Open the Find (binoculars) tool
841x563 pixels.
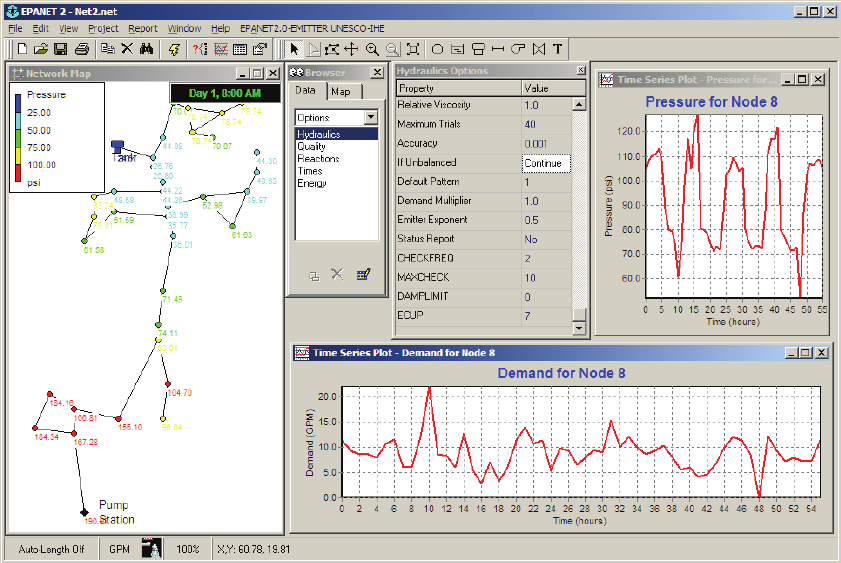tap(147, 49)
